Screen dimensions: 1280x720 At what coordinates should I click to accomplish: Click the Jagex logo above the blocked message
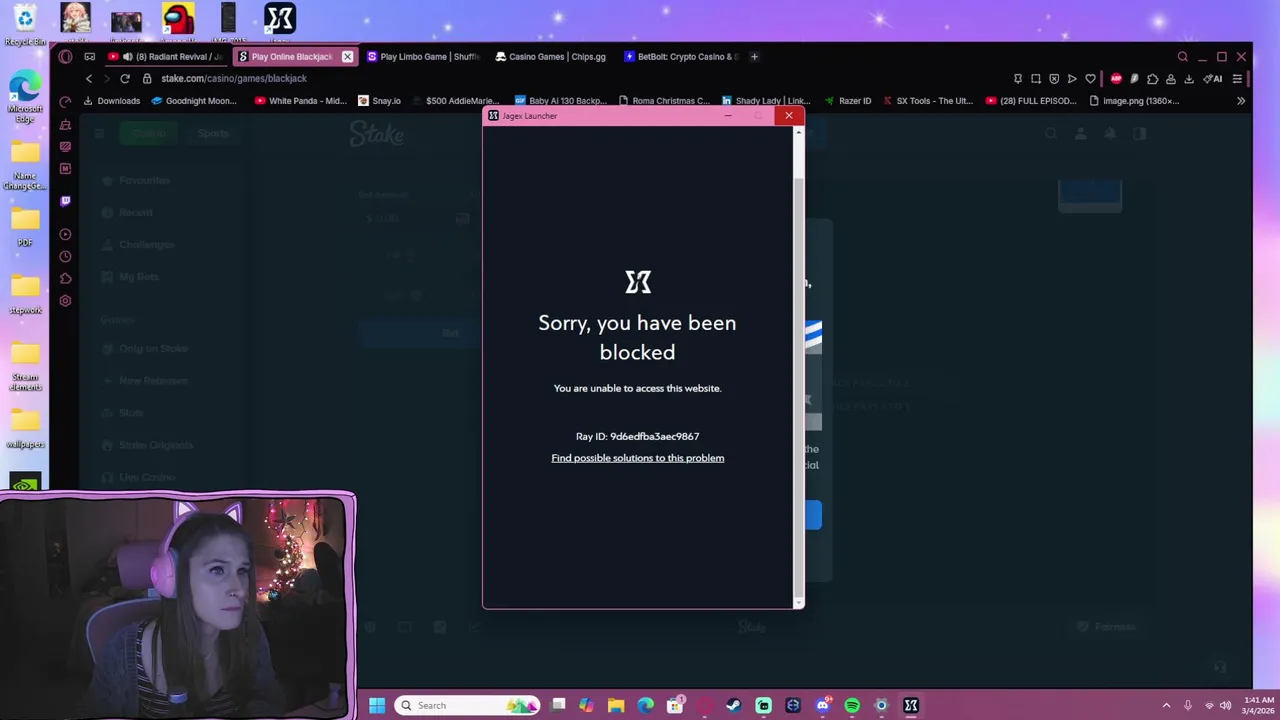(638, 282)
